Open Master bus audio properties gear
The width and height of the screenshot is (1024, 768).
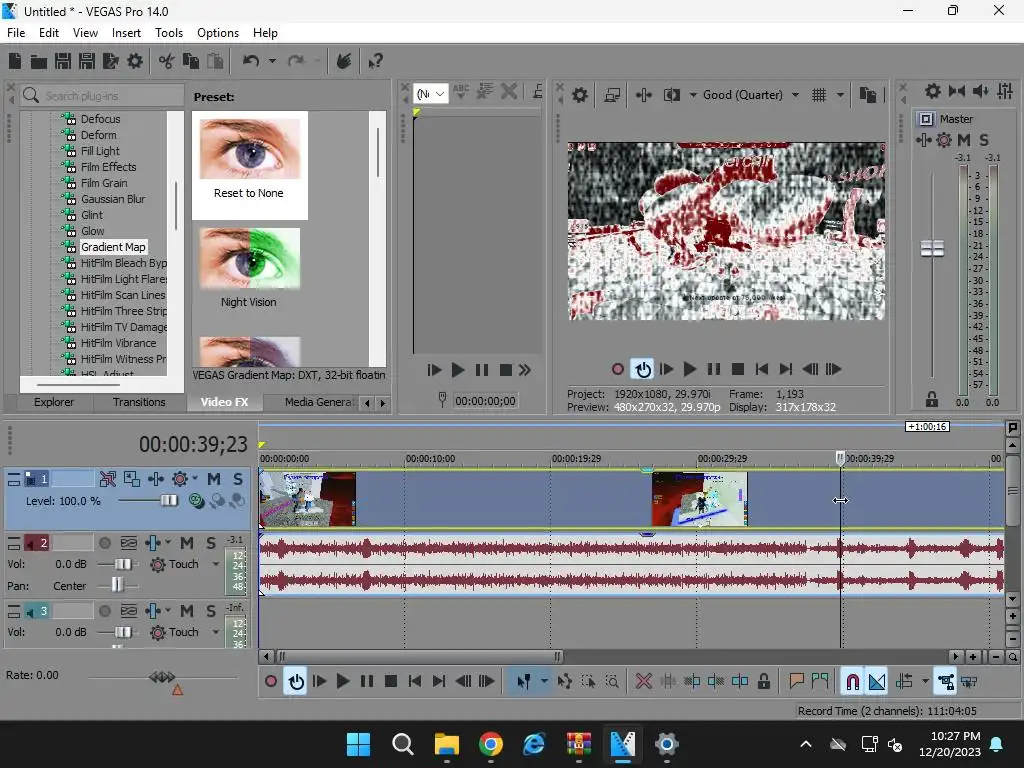point(933,91)
